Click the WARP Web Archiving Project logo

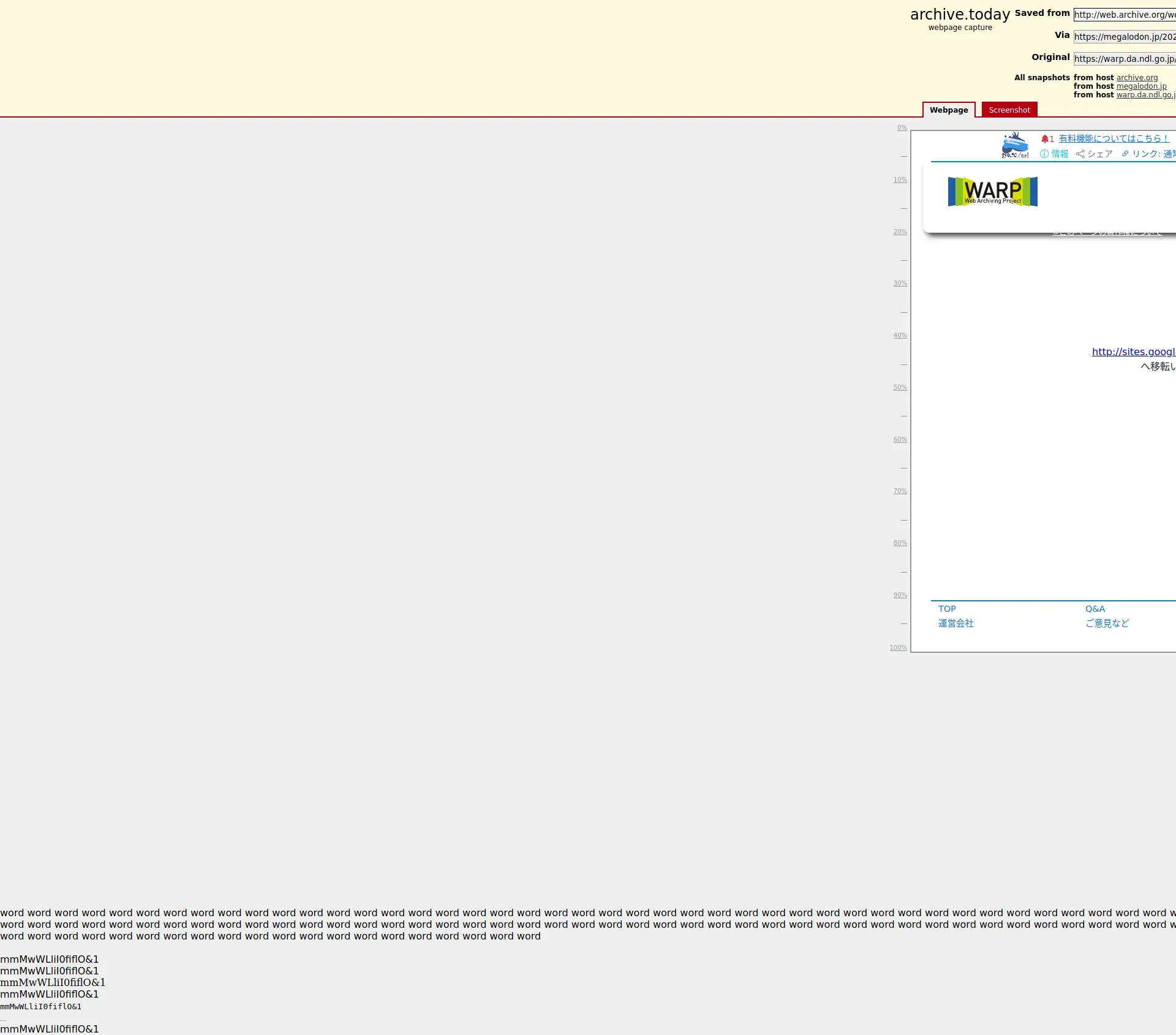coord(992,192)
